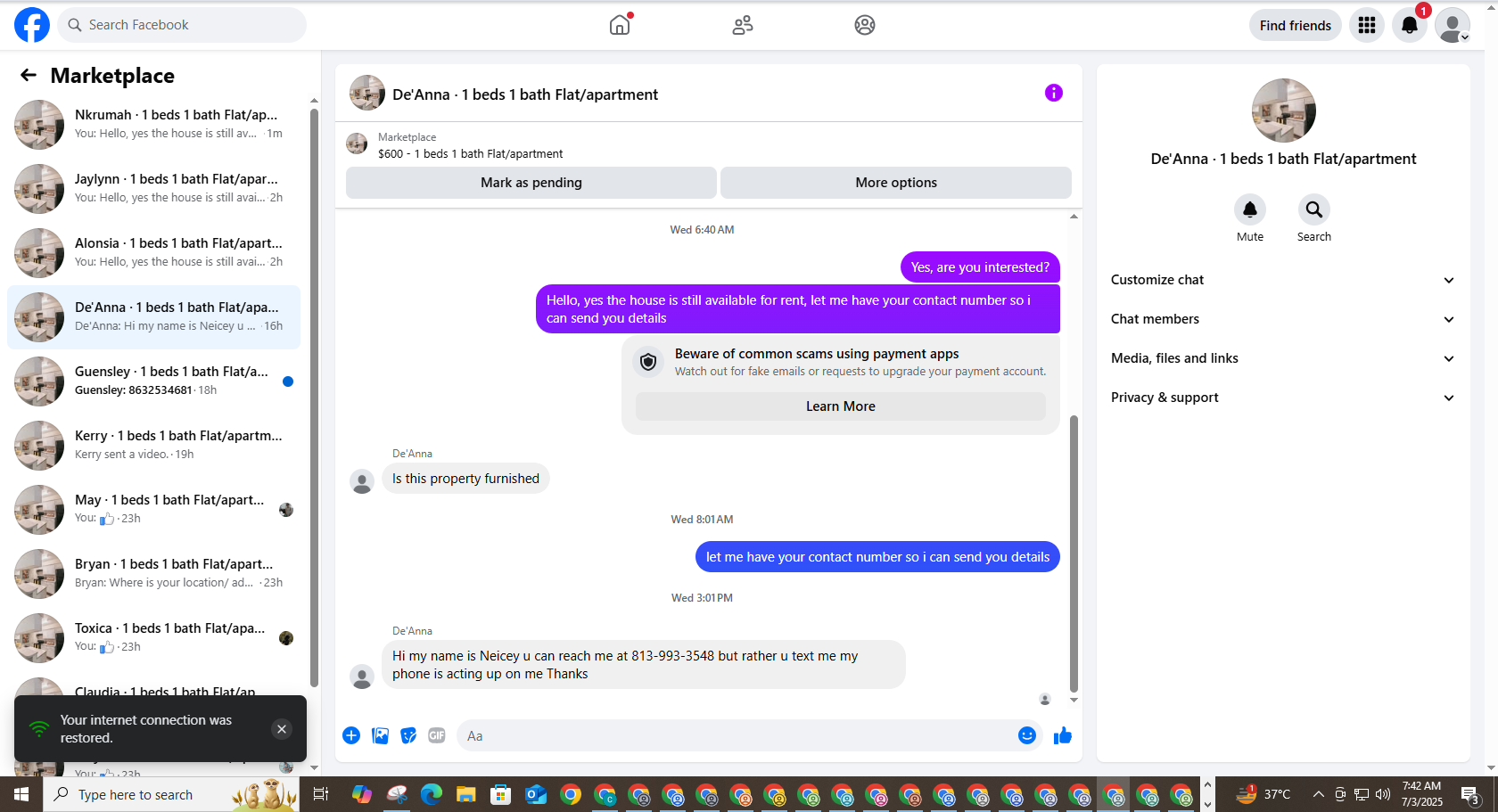Viewport: 1498px width, 812px height.
Task: Open listing thumbnail in right panel
Action: point(1283,111)
